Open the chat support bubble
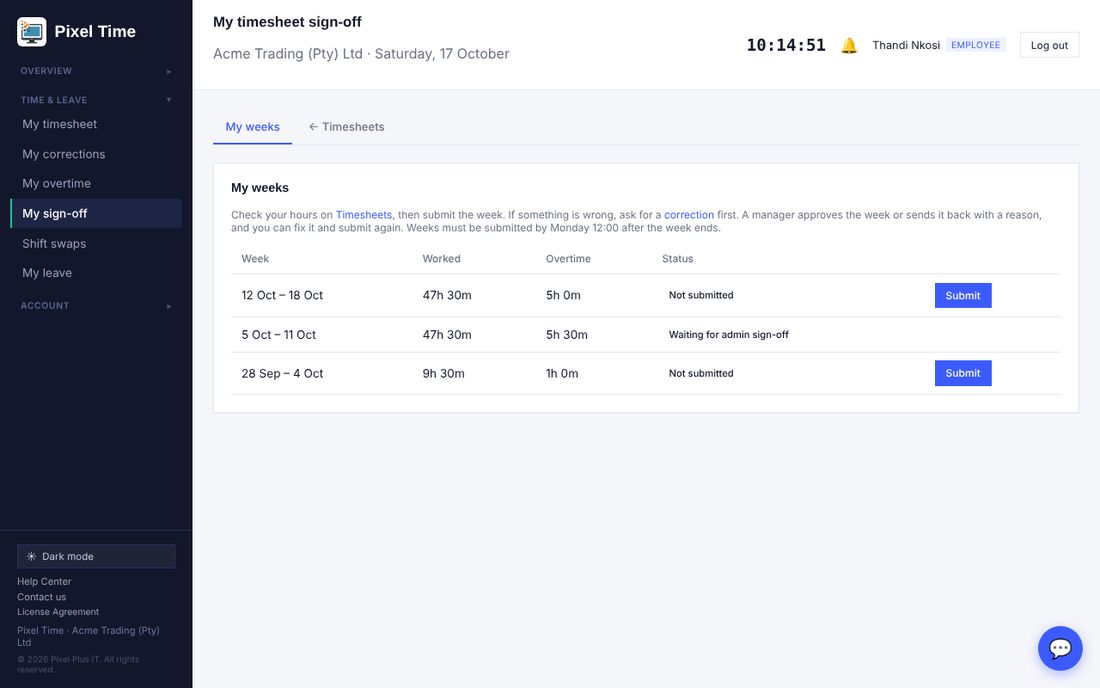 coord(1060,648)
